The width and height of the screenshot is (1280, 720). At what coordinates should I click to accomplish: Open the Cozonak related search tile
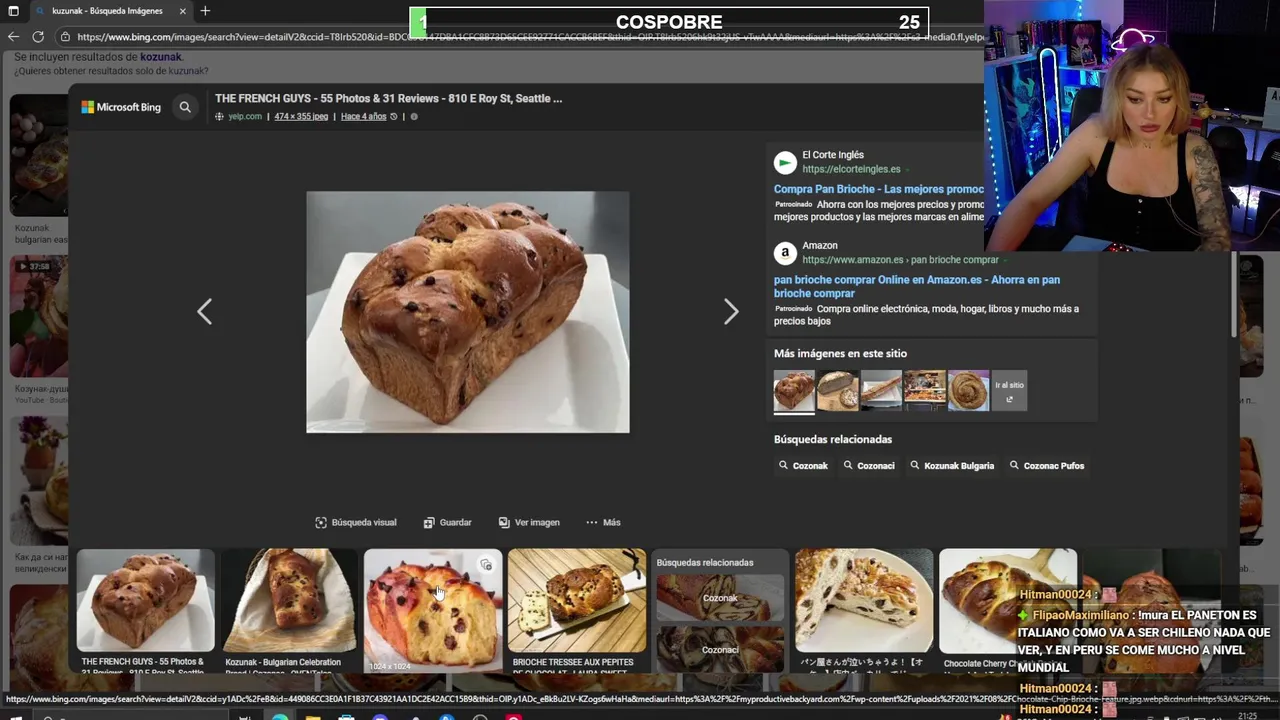(720, 598)
